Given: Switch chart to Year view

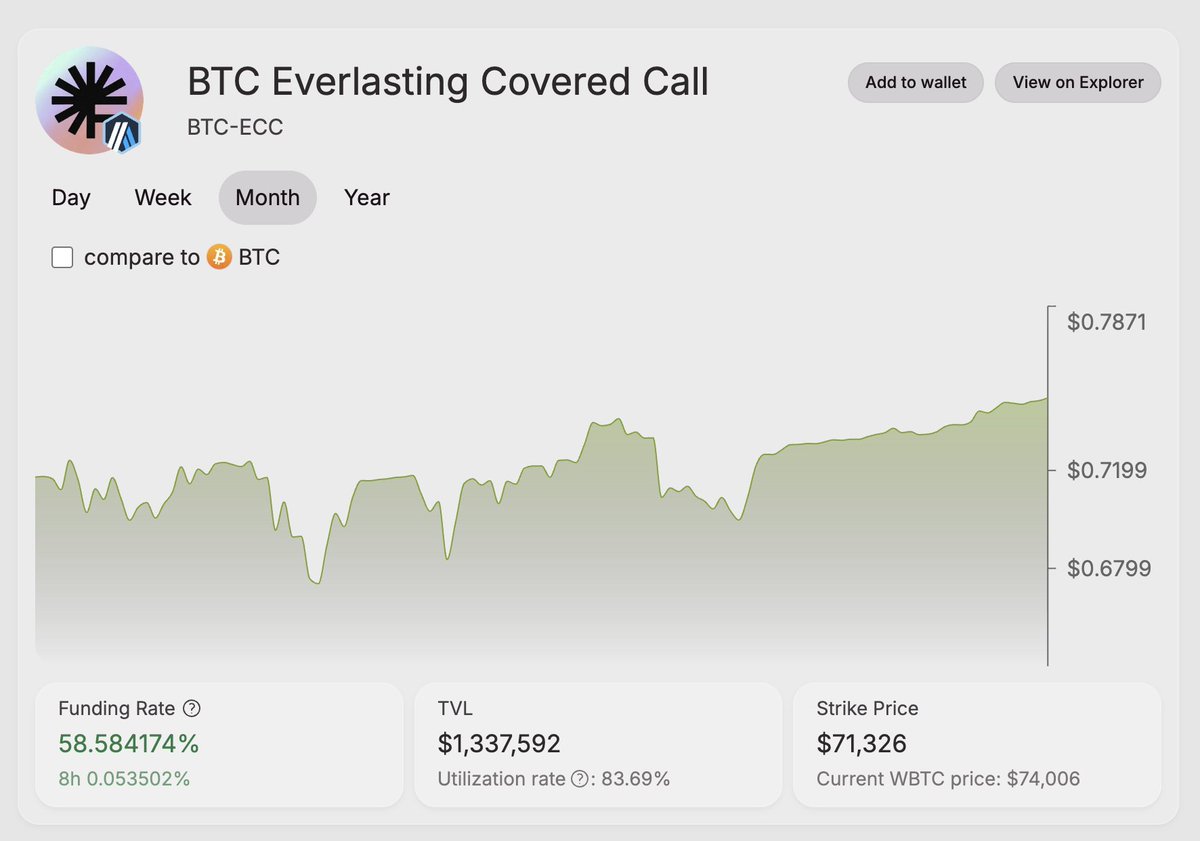Looking at the screenshot, I should [x=367, y=198].
